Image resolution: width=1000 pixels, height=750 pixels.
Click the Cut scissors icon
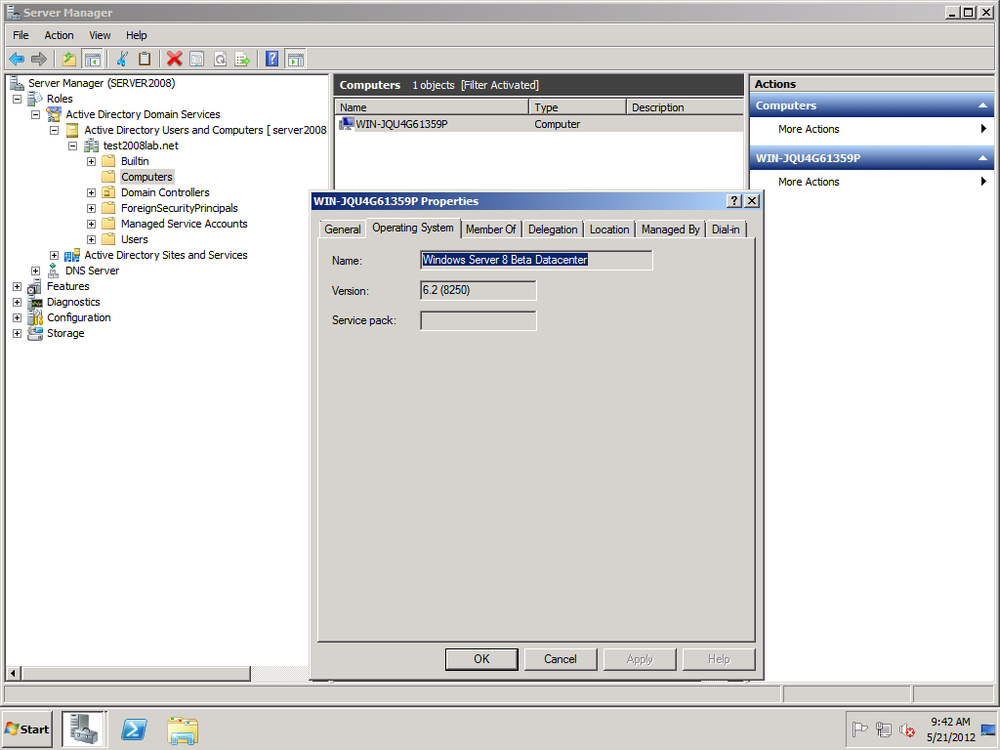click(x=122, y=59)
